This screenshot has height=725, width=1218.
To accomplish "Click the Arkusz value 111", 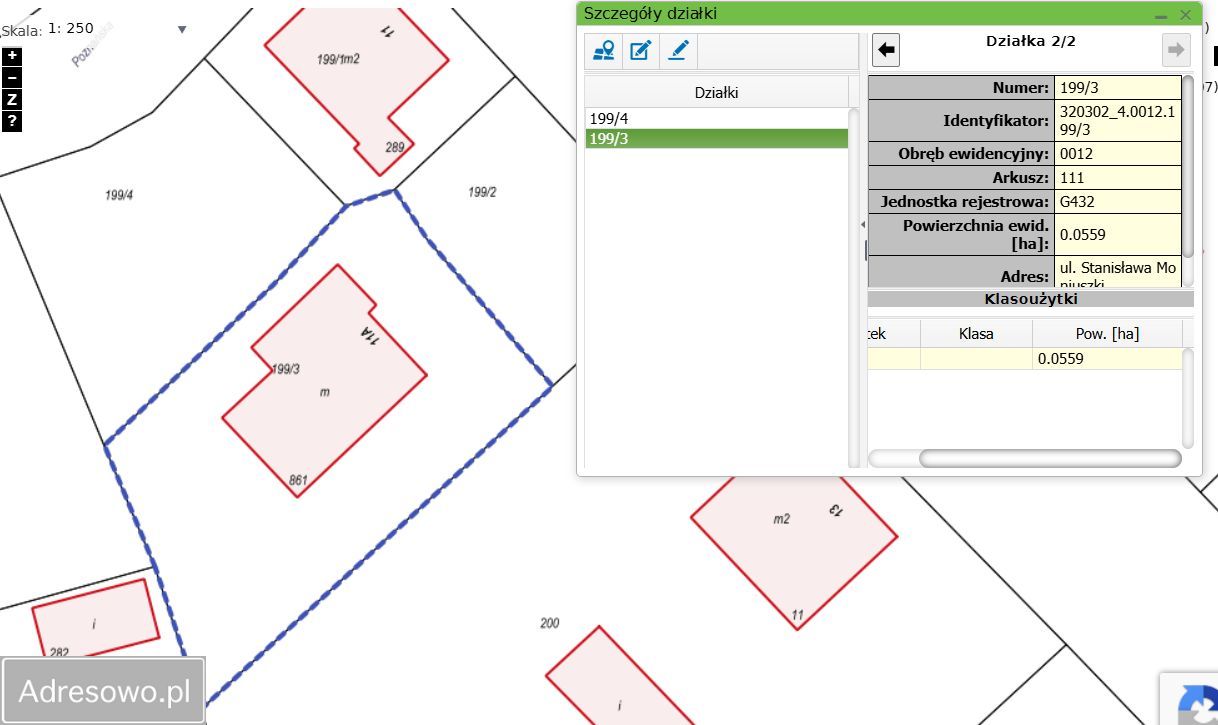I will tap(1118, 178).
